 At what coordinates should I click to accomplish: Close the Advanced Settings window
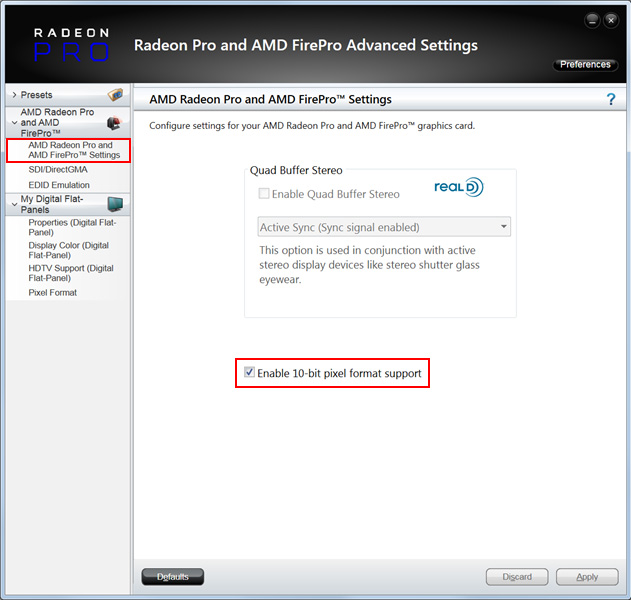click(611, 20)
